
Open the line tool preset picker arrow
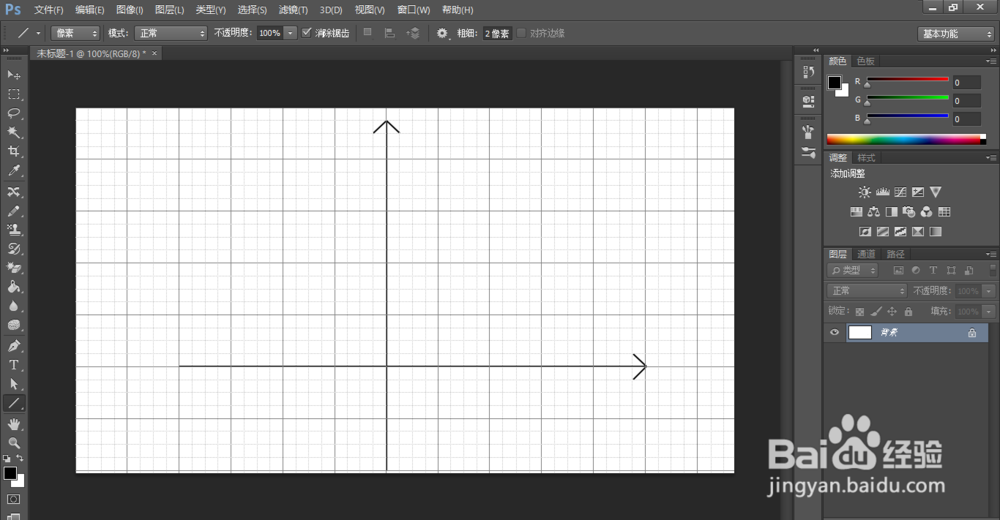[x=38, y=33]
